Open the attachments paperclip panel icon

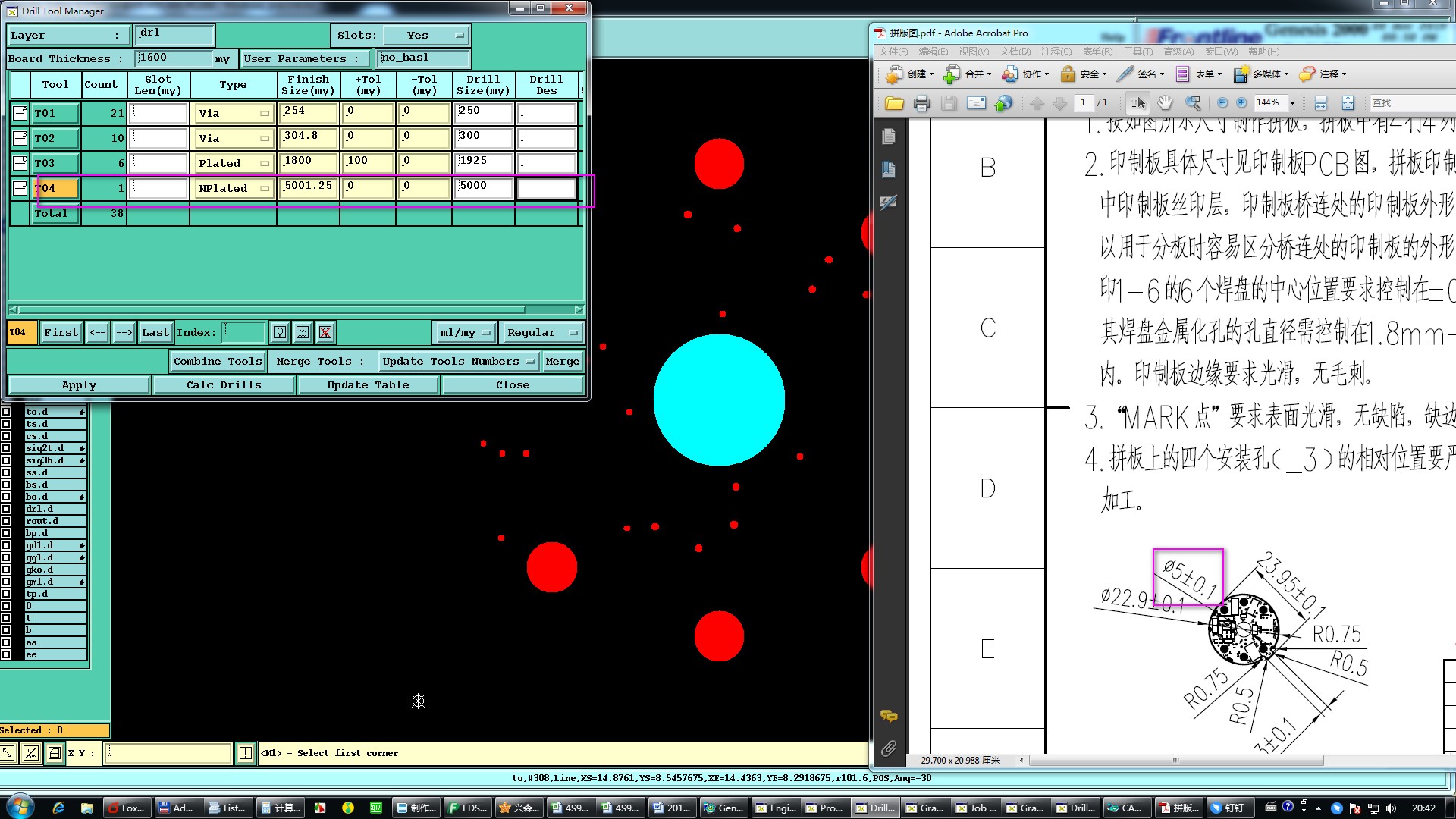tap(889, 748)
